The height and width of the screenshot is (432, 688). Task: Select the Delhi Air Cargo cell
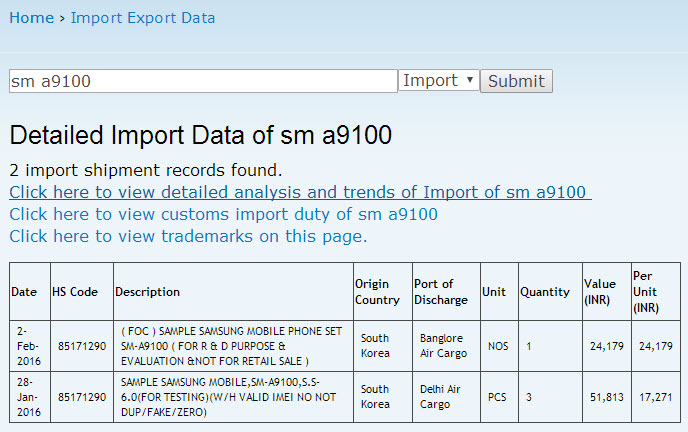coord(441,397)
